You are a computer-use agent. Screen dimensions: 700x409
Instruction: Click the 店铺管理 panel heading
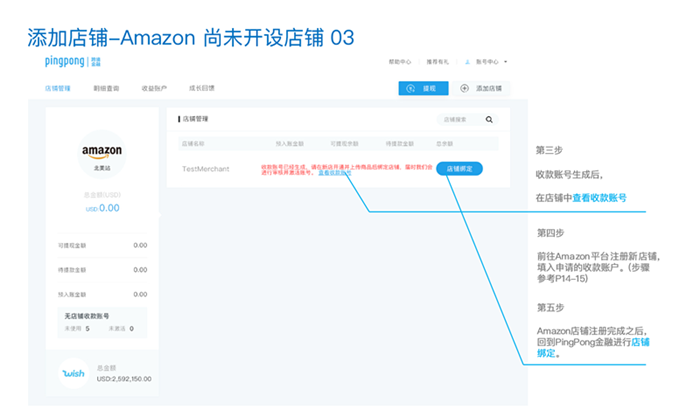pyautogui.click(x=193, y=119)
